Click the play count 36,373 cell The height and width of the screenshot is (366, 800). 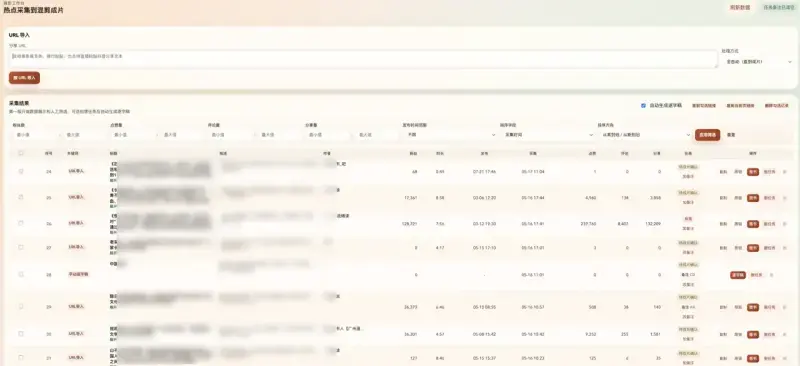coord(410,307)
